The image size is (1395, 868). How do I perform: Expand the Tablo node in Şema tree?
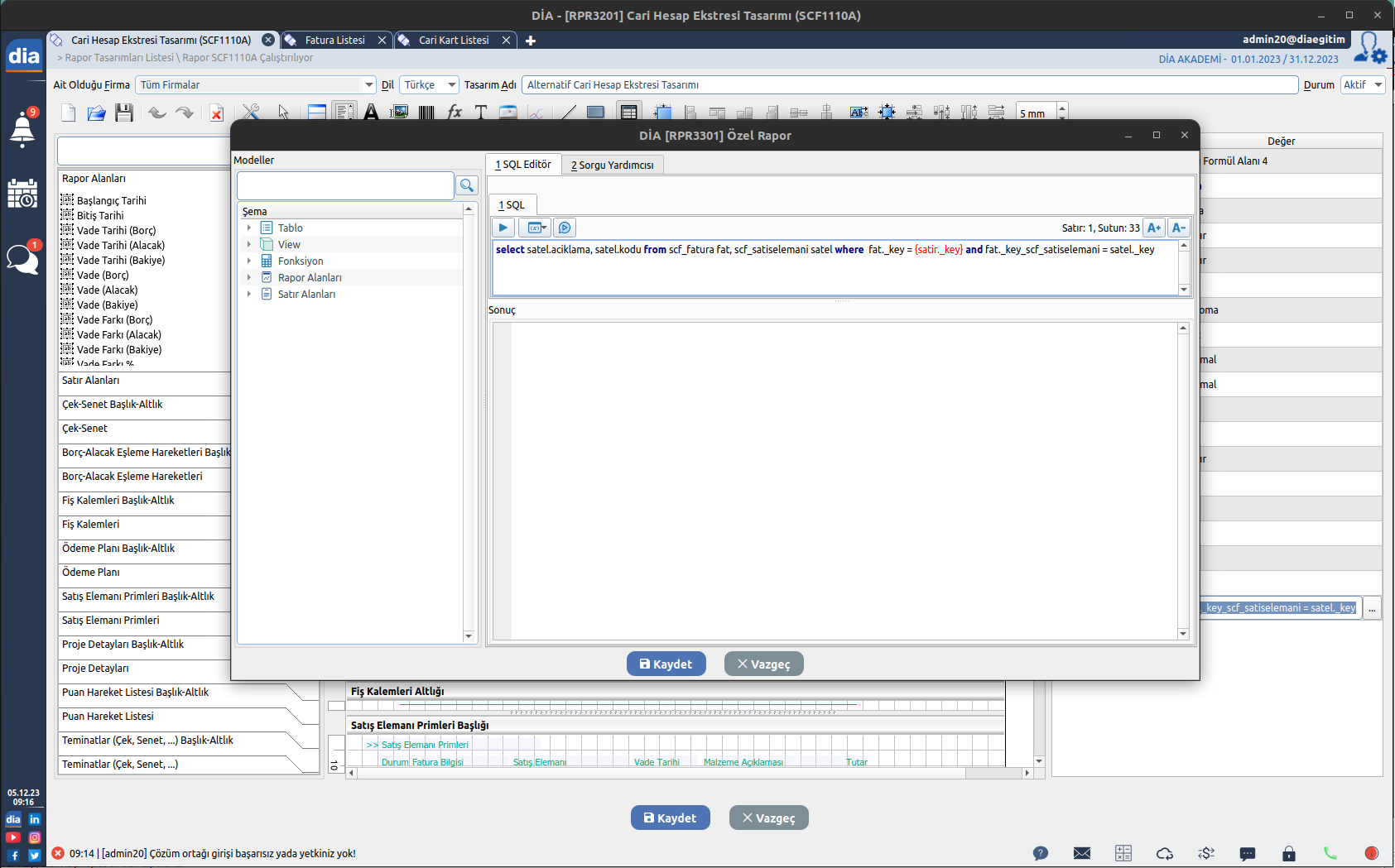248,228
